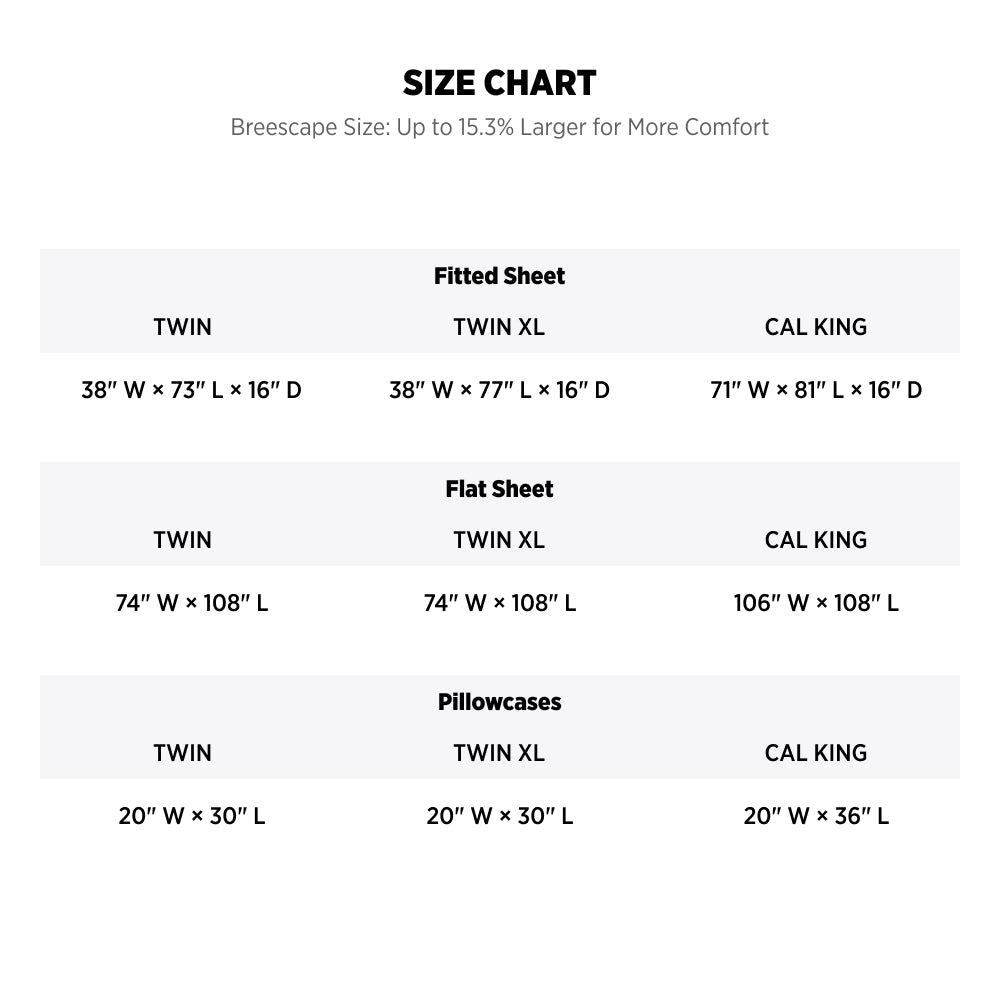Image resolution: width=1000 pixels, height=1000 pixels.
Task: Select the 20″ W × 36″ L cell
Action: click(x=816, y=816)
